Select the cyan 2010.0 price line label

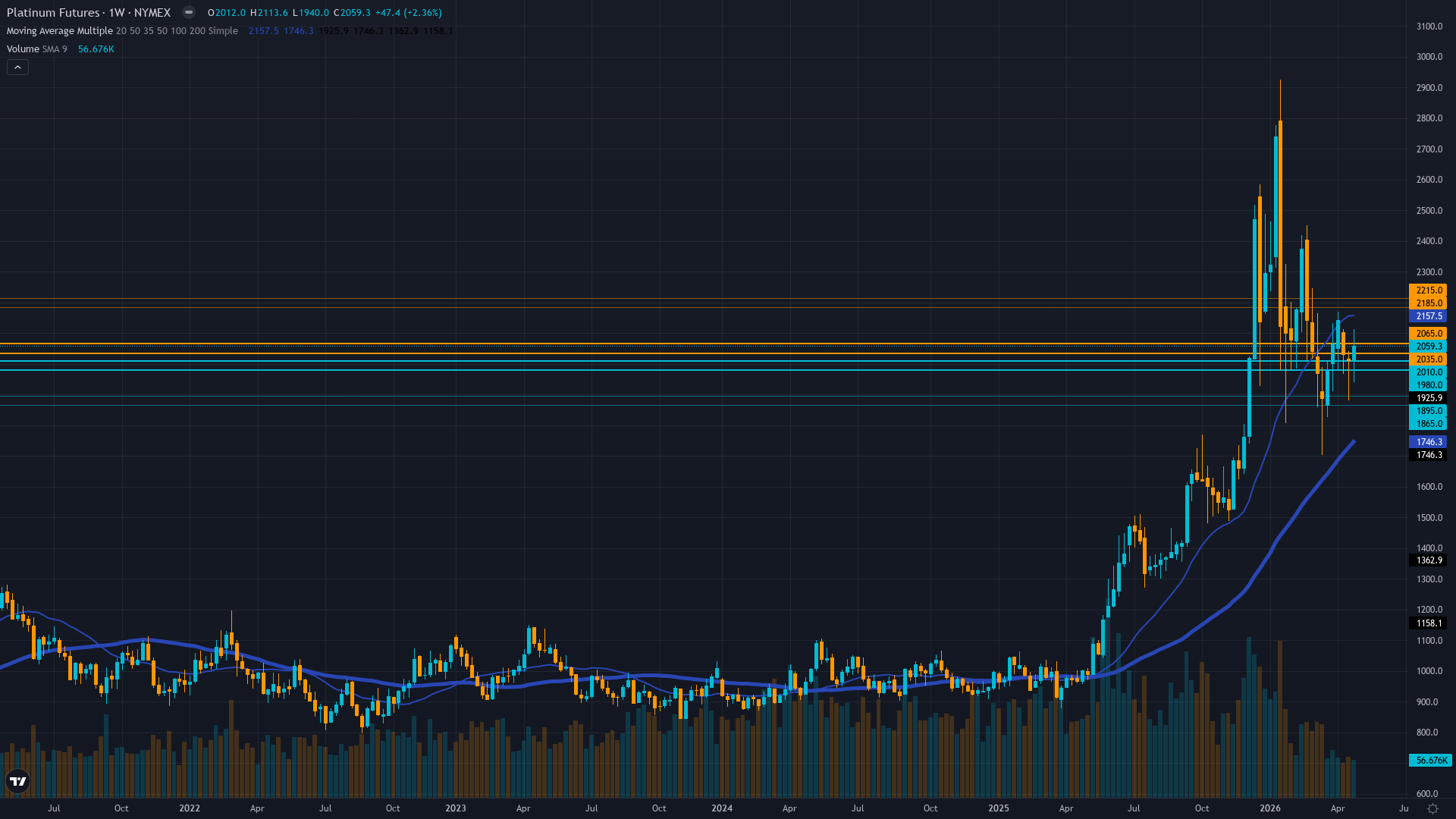tap(1428, 372)
